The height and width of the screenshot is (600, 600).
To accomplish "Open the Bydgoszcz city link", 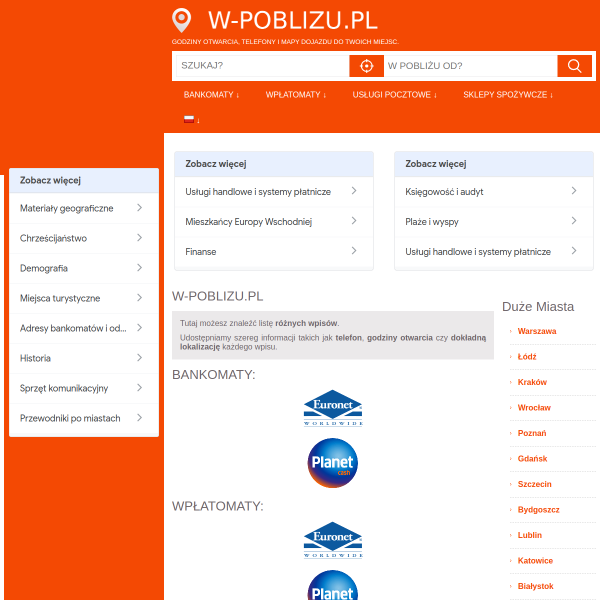I will coord(538,510).
